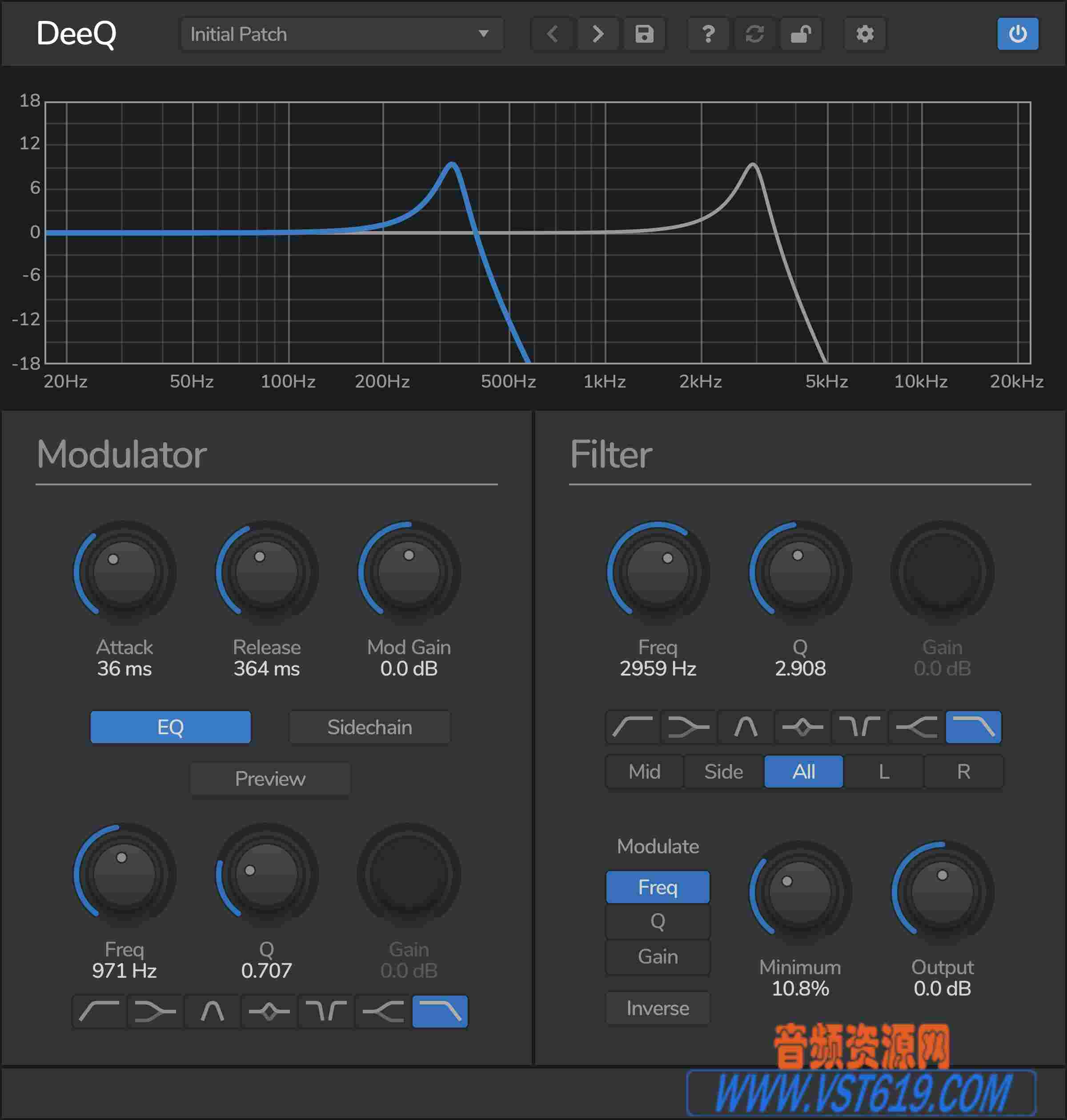The image size is (1067, 1120).
Task: Set channel mode to L
Action: click(x=884, y=772)
